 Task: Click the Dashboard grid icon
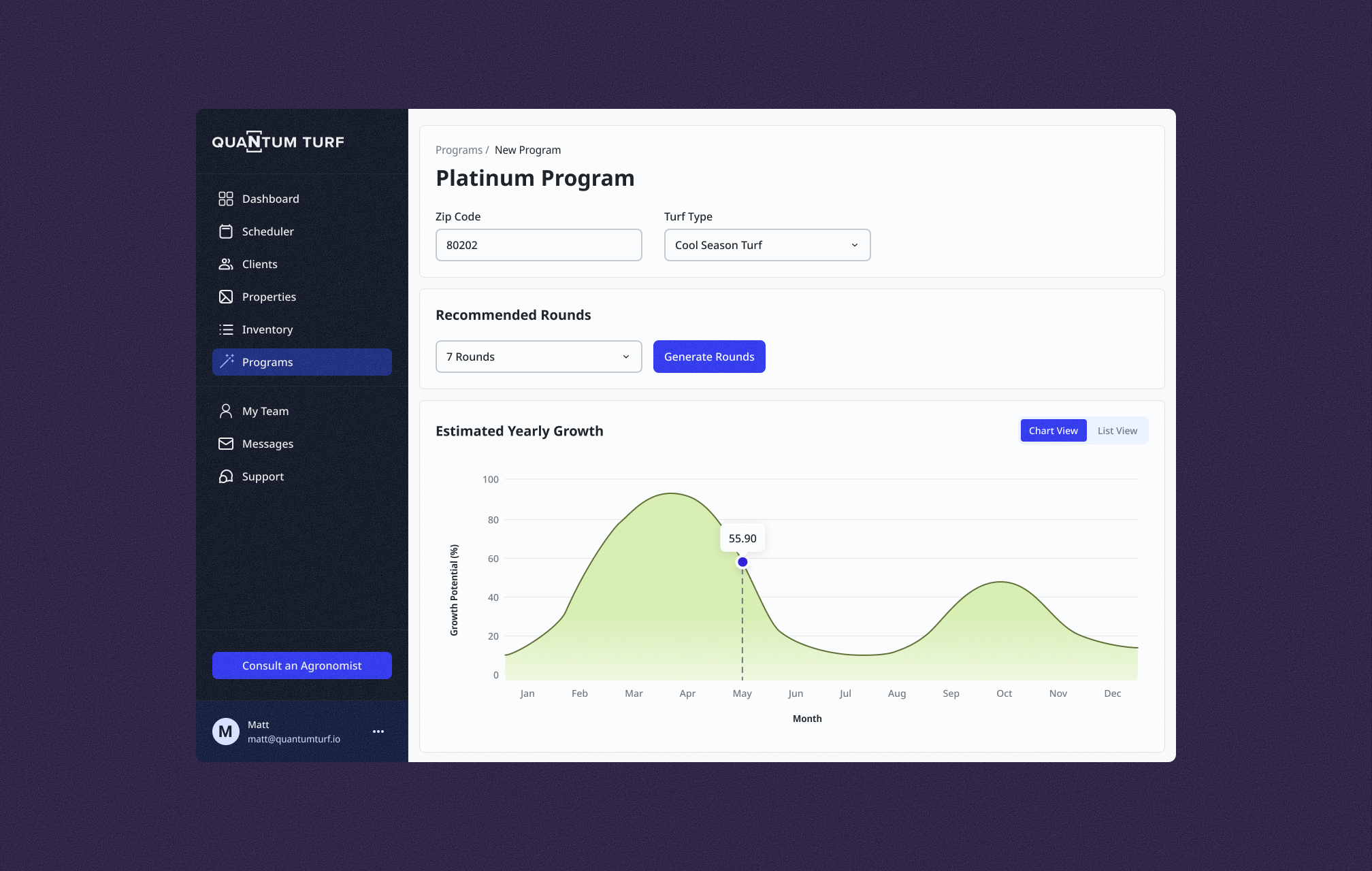226,199
